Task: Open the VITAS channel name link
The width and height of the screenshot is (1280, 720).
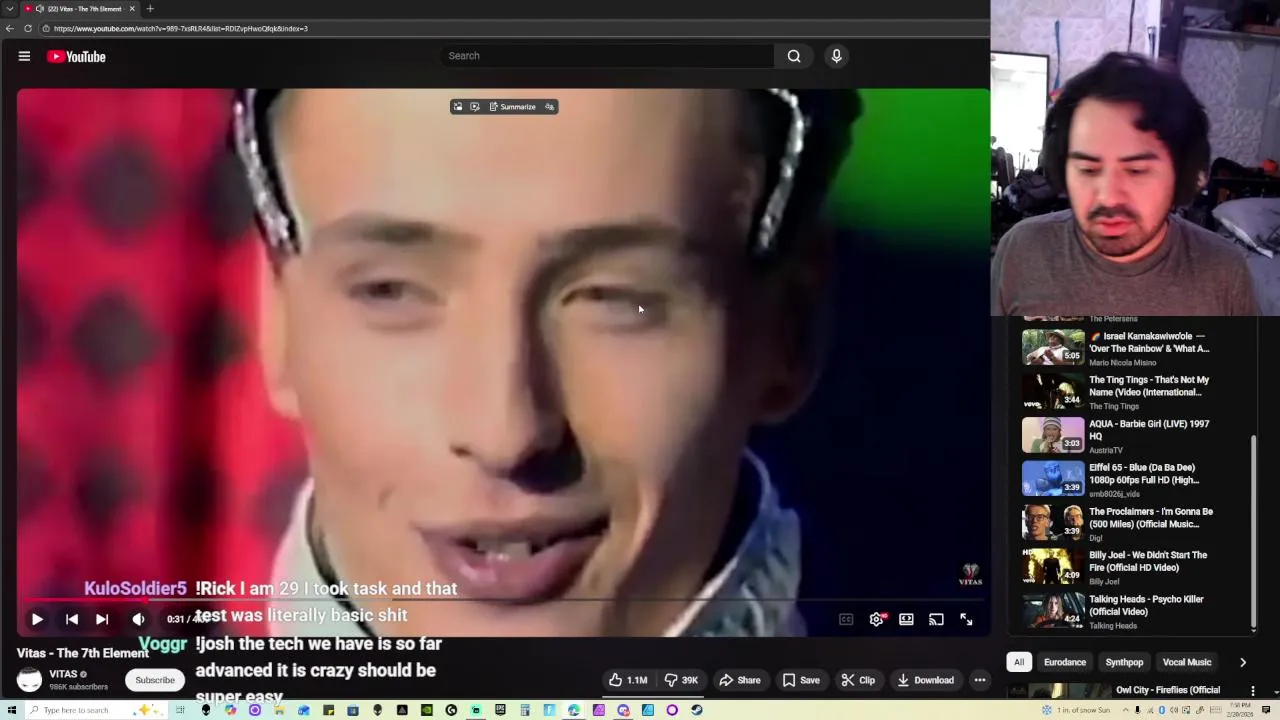Action: click(63, 674)
